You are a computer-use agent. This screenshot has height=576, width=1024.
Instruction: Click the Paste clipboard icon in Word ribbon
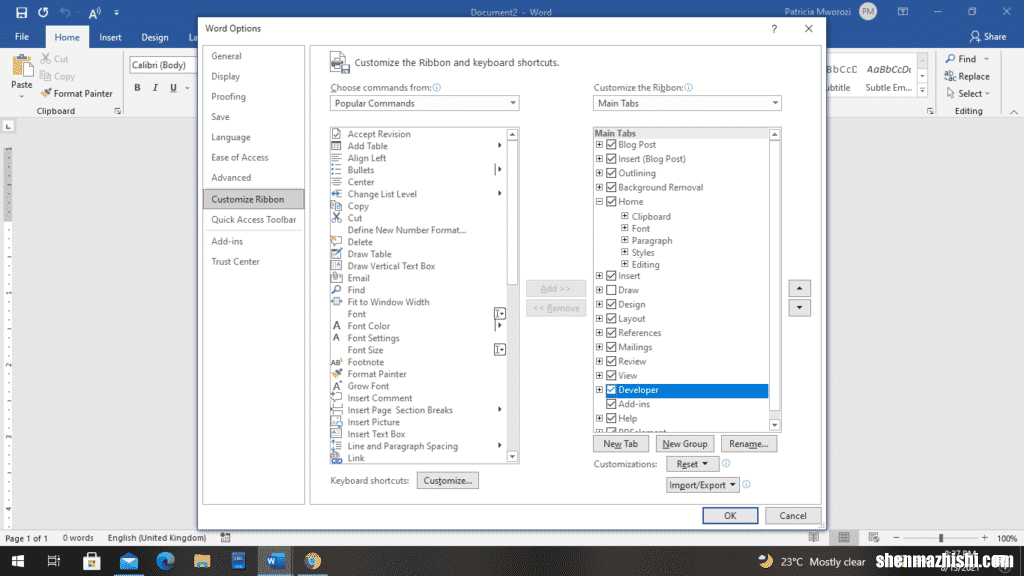pyautogui.click(x=22, y=66)
